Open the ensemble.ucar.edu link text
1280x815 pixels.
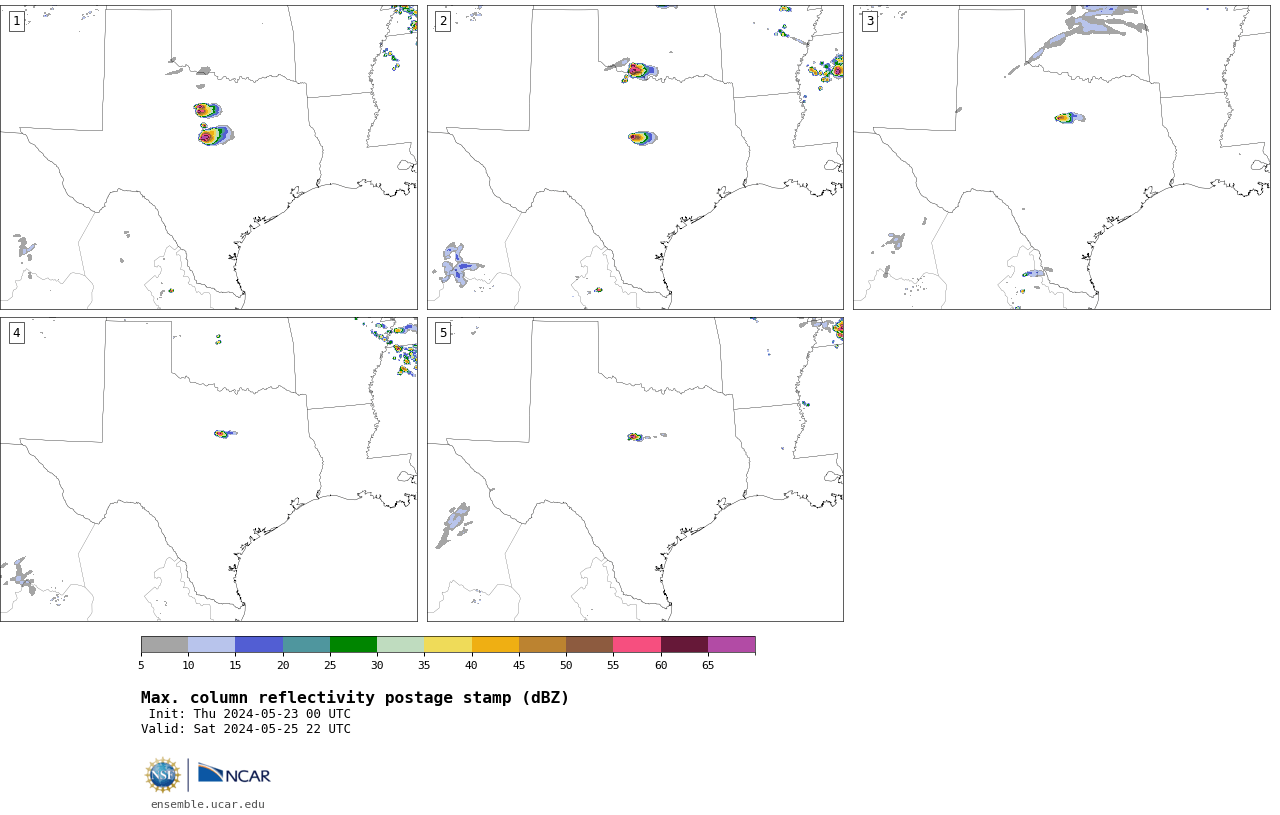click(208, 804)
